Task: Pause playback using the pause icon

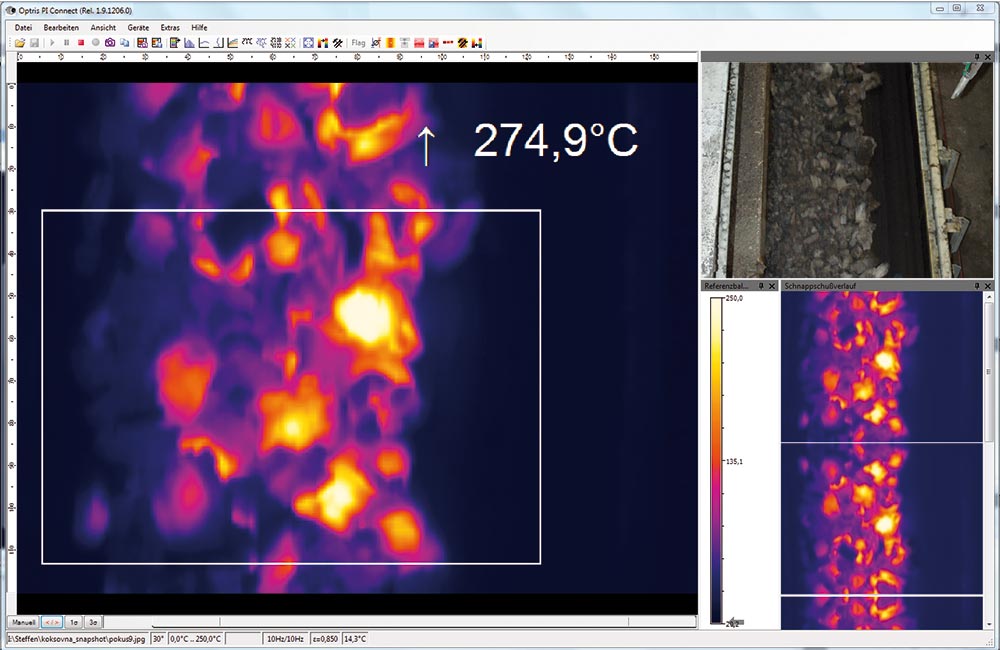Action: tap(67, 42)
